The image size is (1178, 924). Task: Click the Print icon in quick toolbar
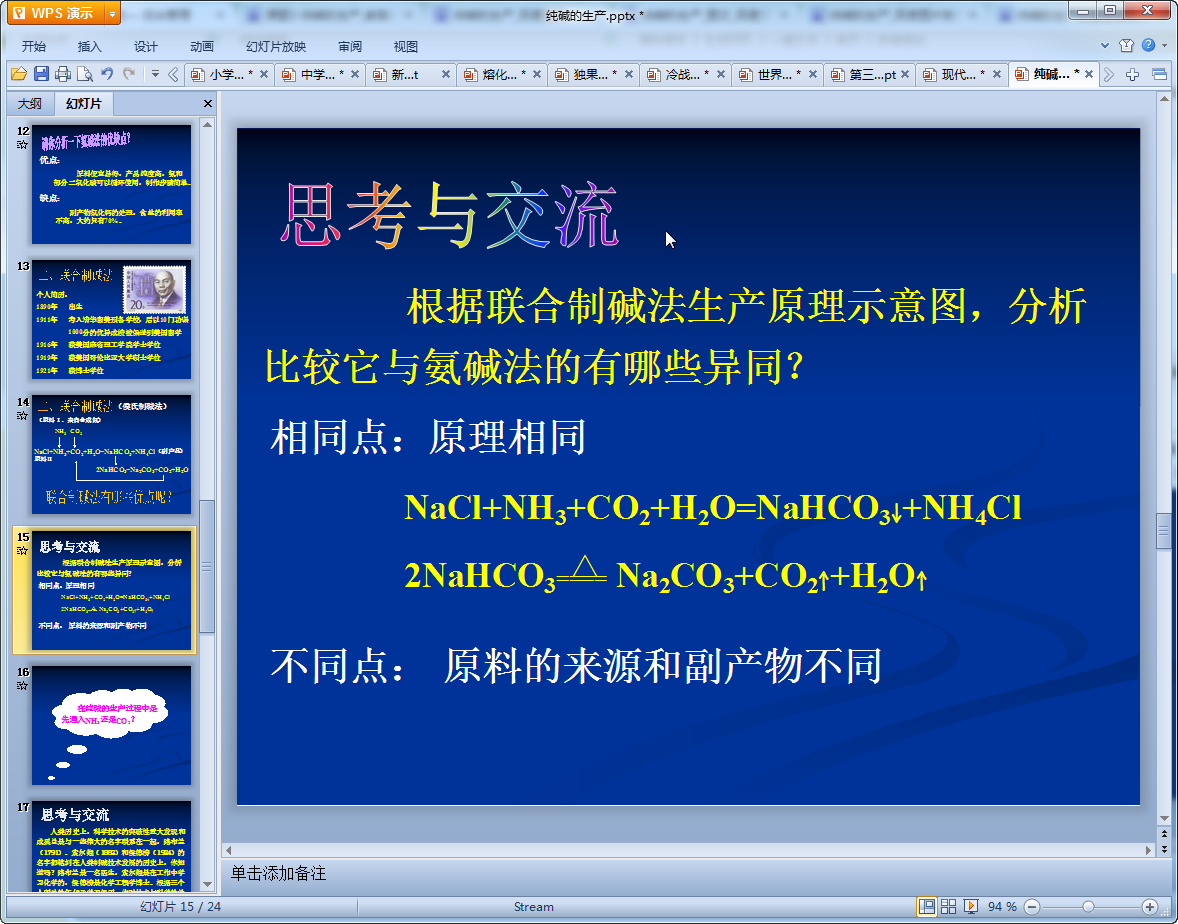tap(63, 74)
